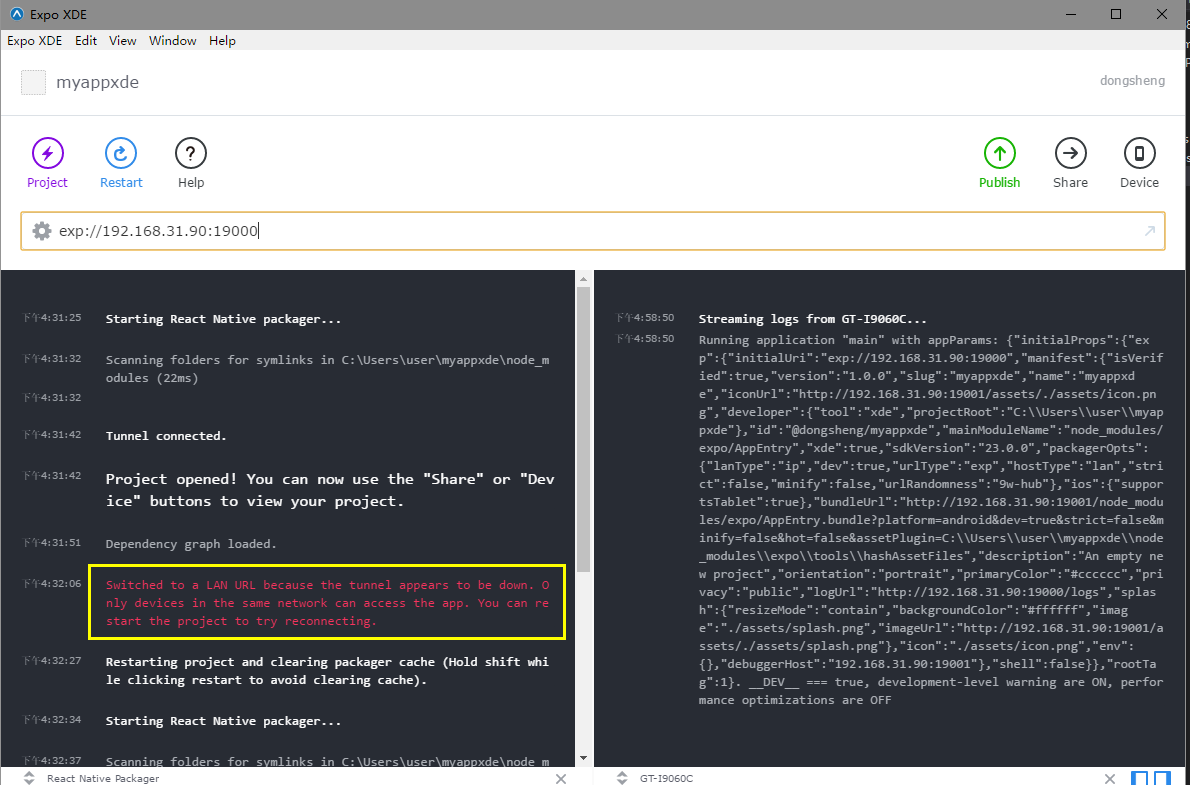The width and height of the screenshot is (1190, 785).
Task: Click the 'Project opened!' log message
Action: (330, 490)
